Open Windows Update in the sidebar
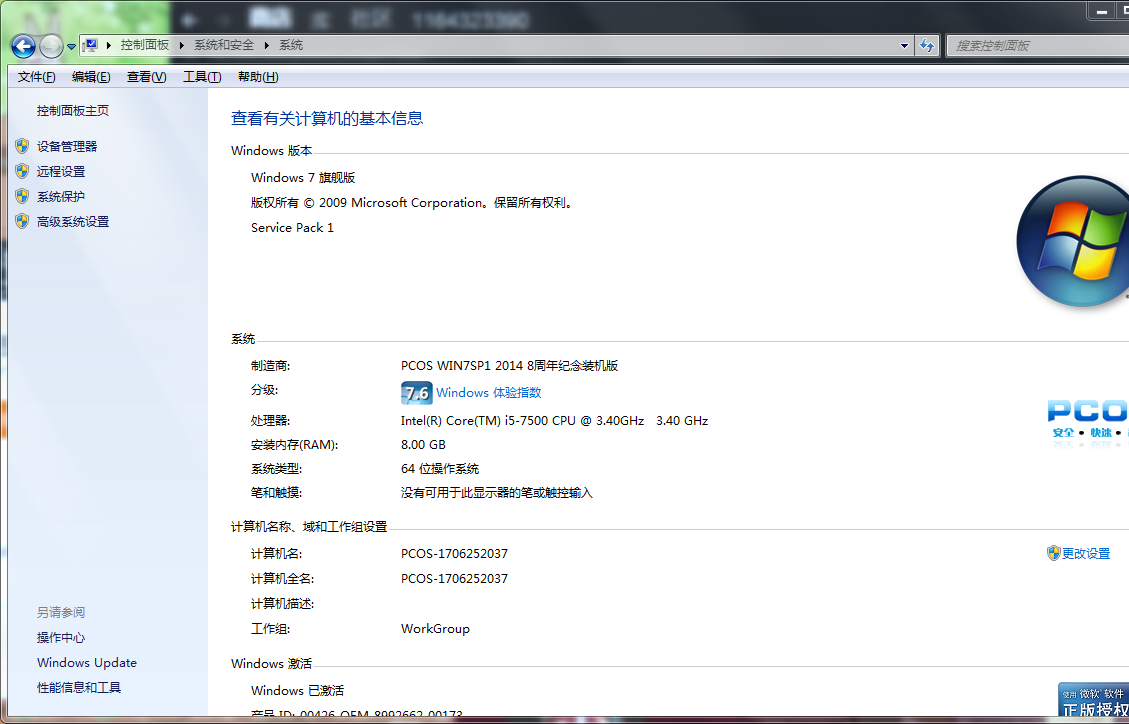Viewport: 1129px width, 724px height. [87, 663]
